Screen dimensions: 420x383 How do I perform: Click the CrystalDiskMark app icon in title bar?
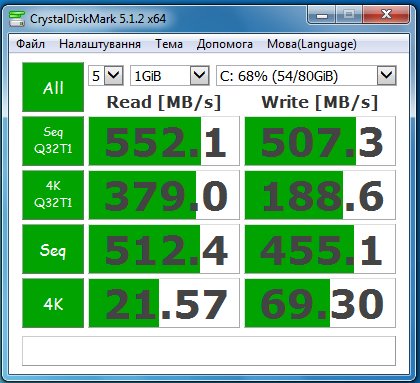pyautogui.click(x=17, y=19)
